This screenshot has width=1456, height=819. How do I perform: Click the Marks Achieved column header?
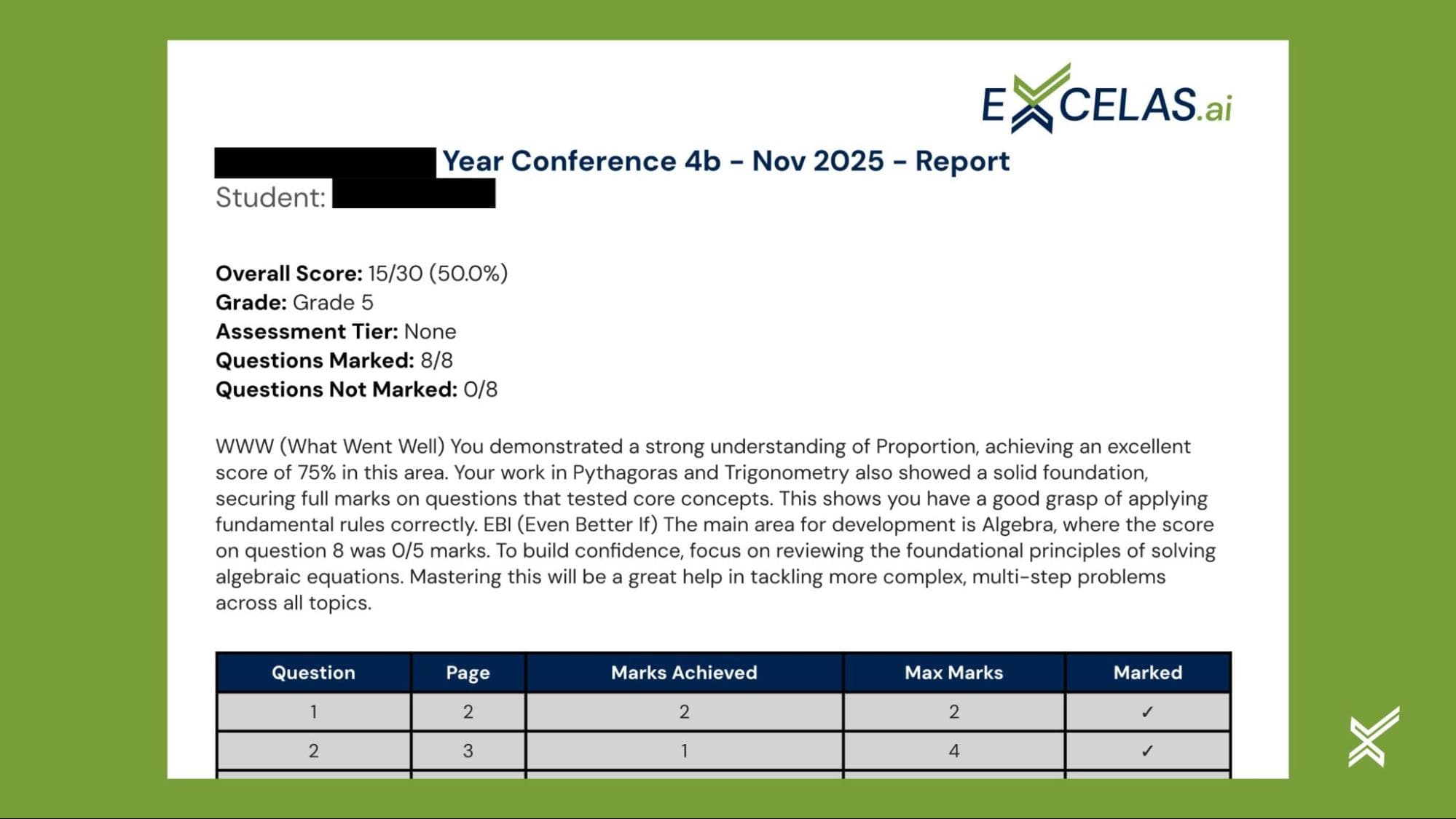tap(684, 673)
